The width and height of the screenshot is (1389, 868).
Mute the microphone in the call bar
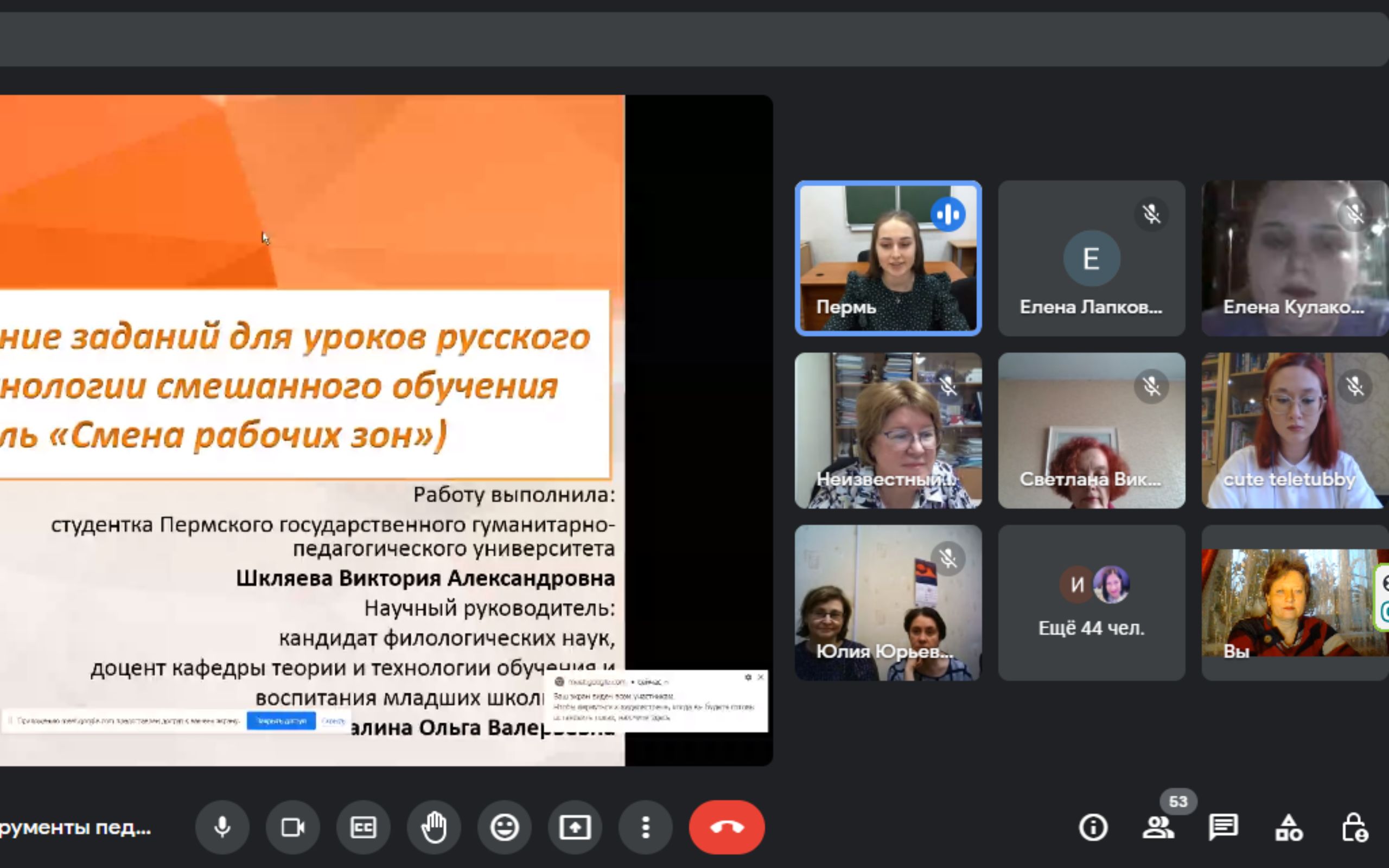coord(222,827)
